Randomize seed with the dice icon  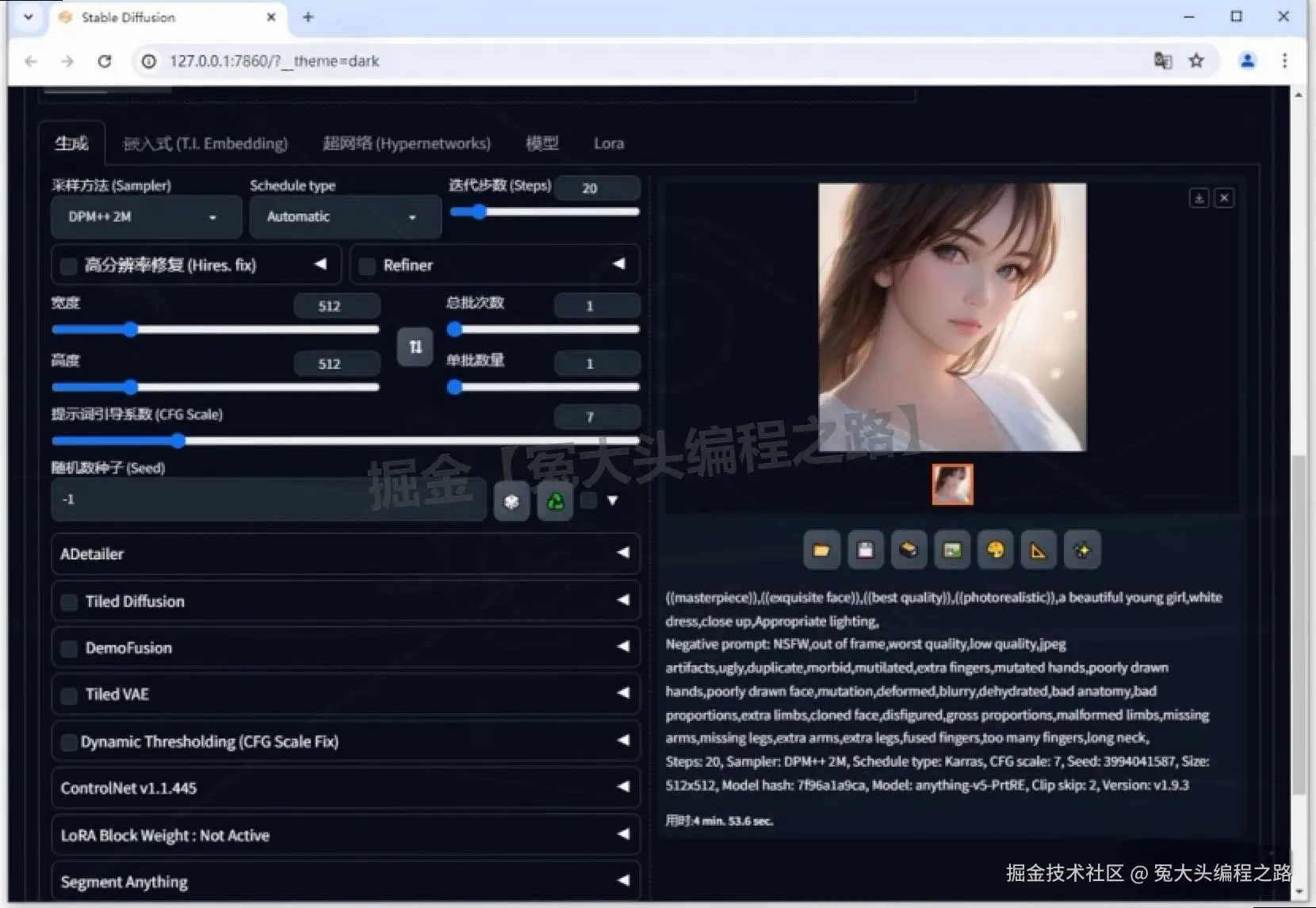(511, 500)
